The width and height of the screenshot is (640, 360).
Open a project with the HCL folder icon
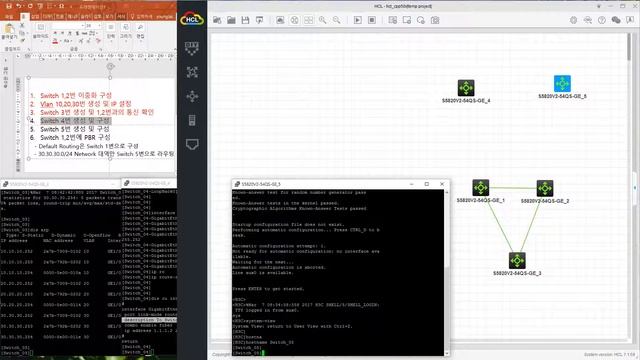click(x=231, y=20)
